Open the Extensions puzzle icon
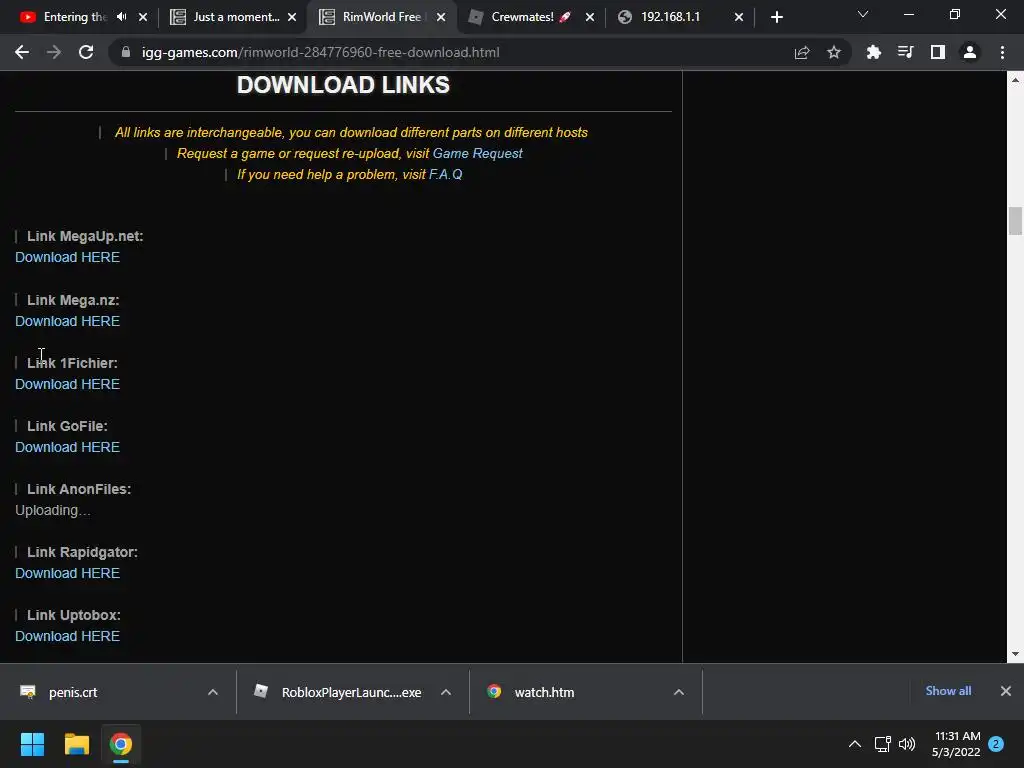This screenshot has height=768, width=1024. 873,52
